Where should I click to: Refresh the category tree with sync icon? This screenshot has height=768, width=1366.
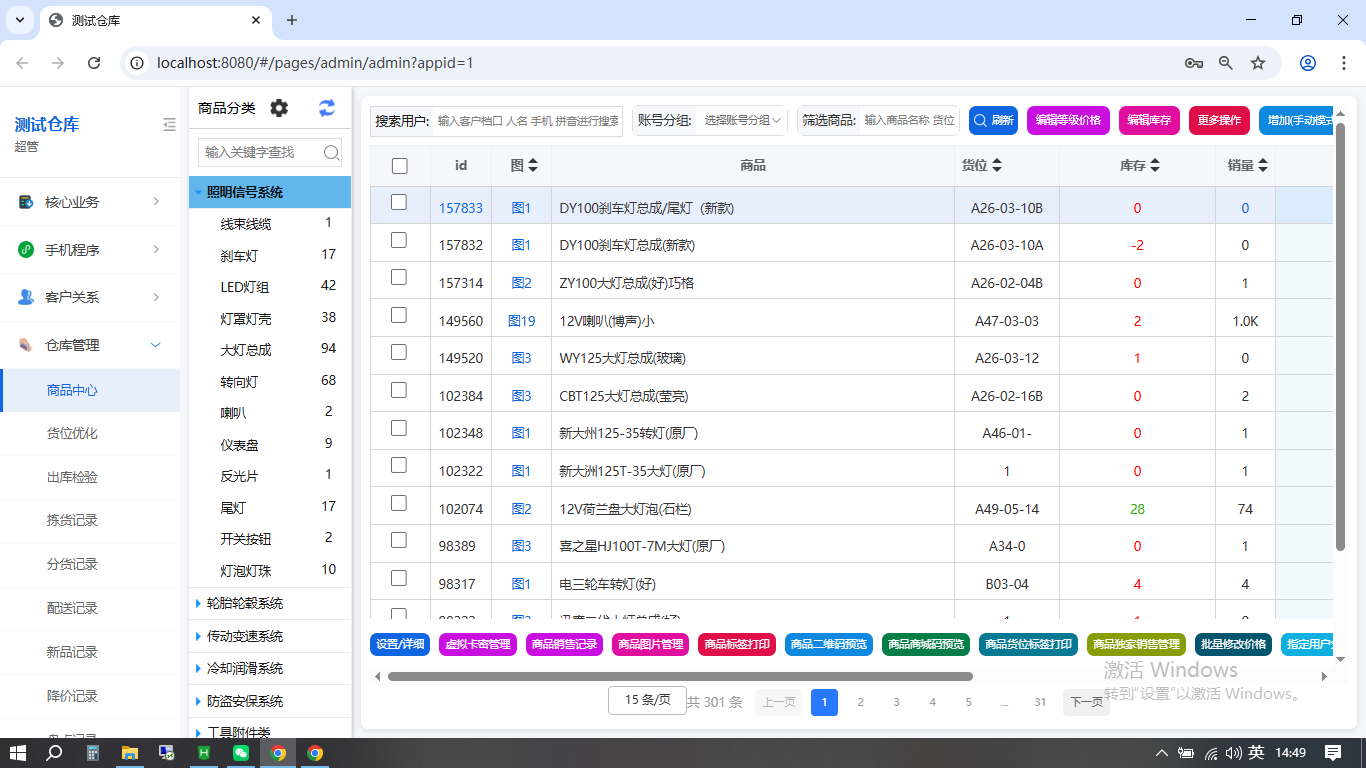tap(327, 108)
